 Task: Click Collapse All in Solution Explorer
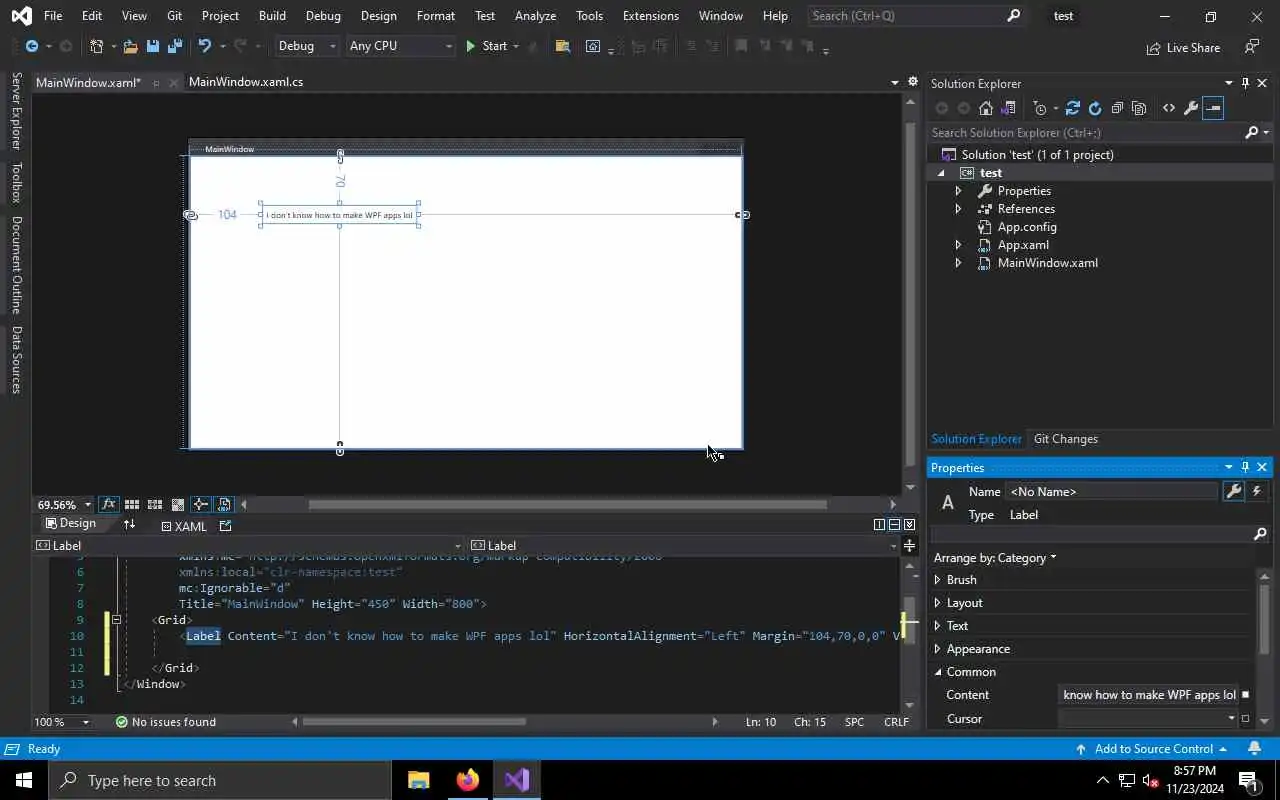click(1117, 108)
